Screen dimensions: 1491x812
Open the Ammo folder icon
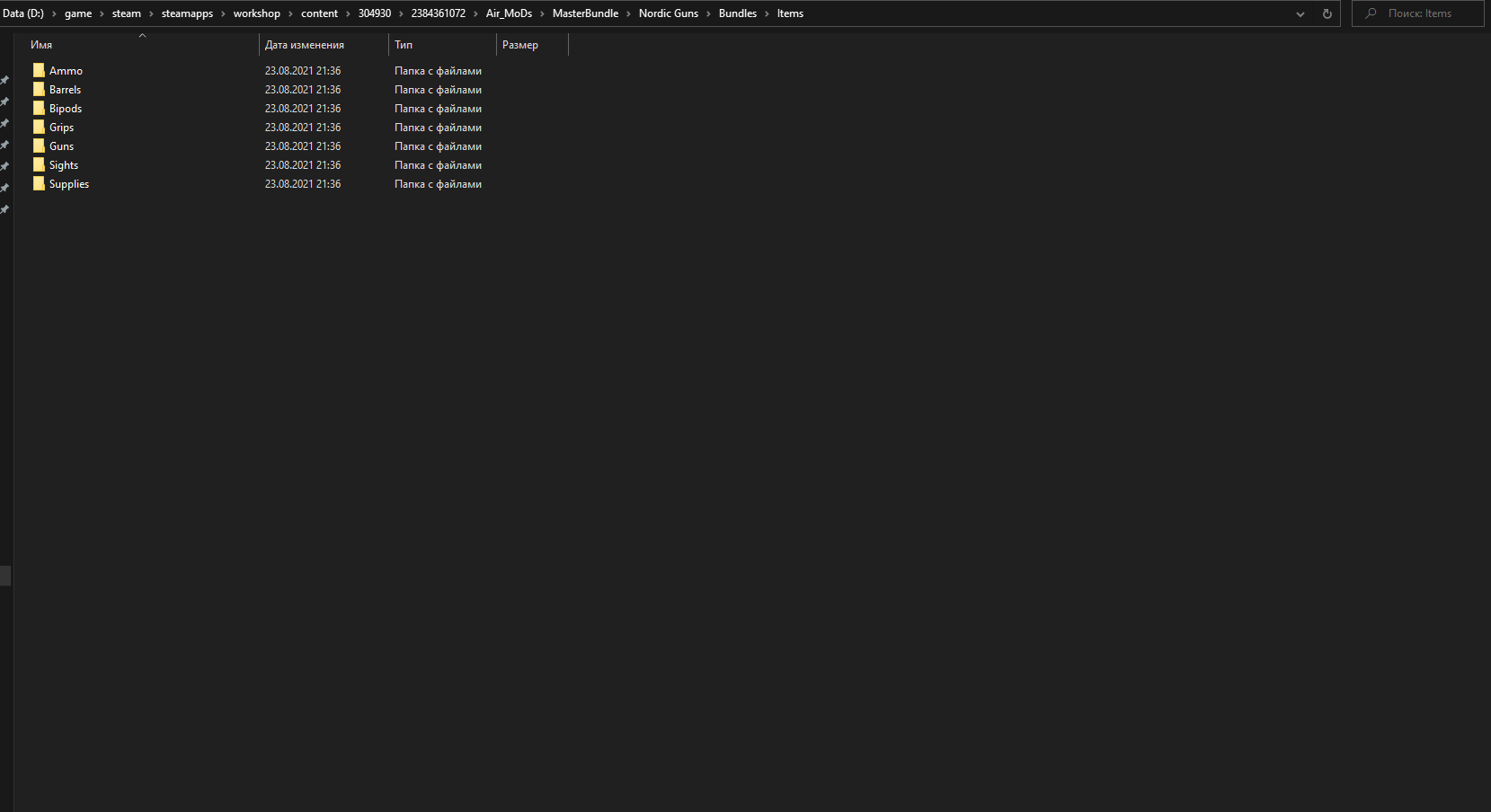(x=39, y=70)
